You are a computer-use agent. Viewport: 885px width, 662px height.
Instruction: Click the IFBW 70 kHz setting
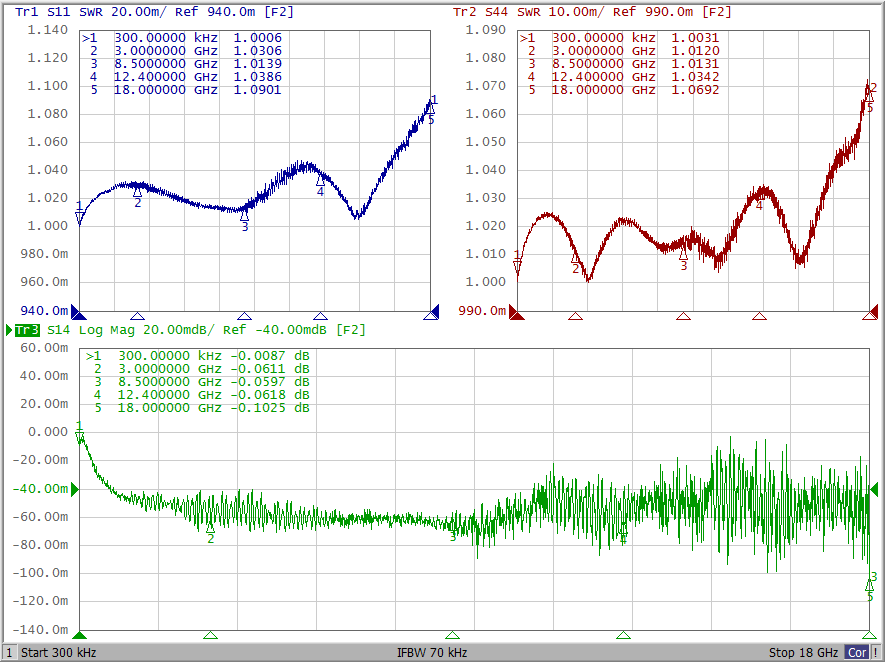pos(432,652)
